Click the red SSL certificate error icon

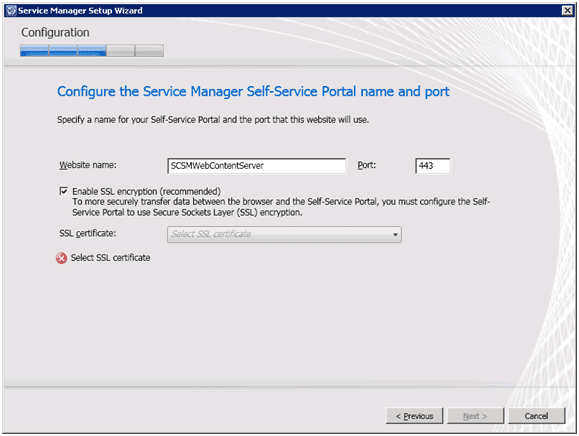61,258
